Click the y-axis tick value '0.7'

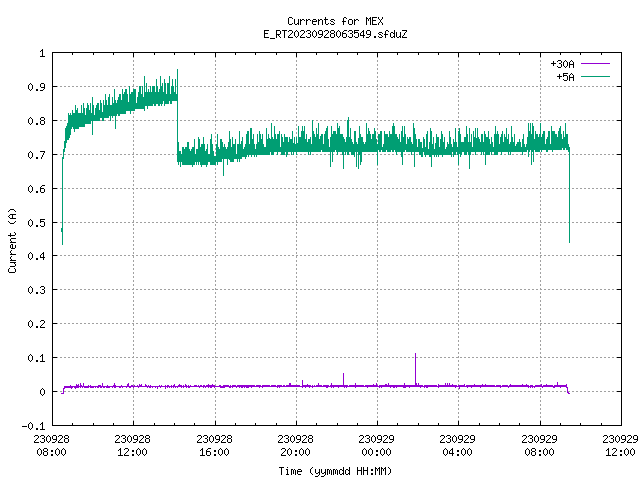[x=36, y=155]
